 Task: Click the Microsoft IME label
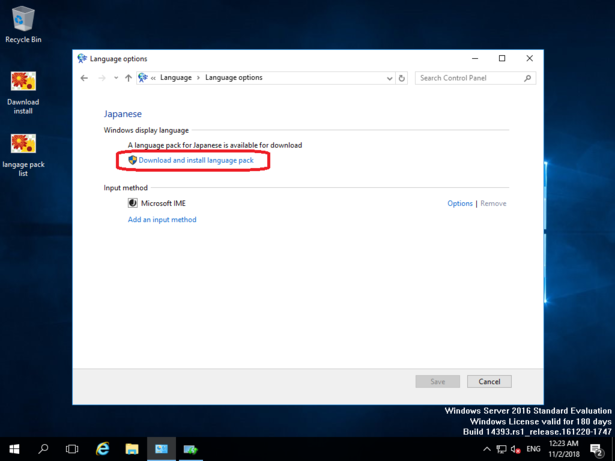pos(163,203)
